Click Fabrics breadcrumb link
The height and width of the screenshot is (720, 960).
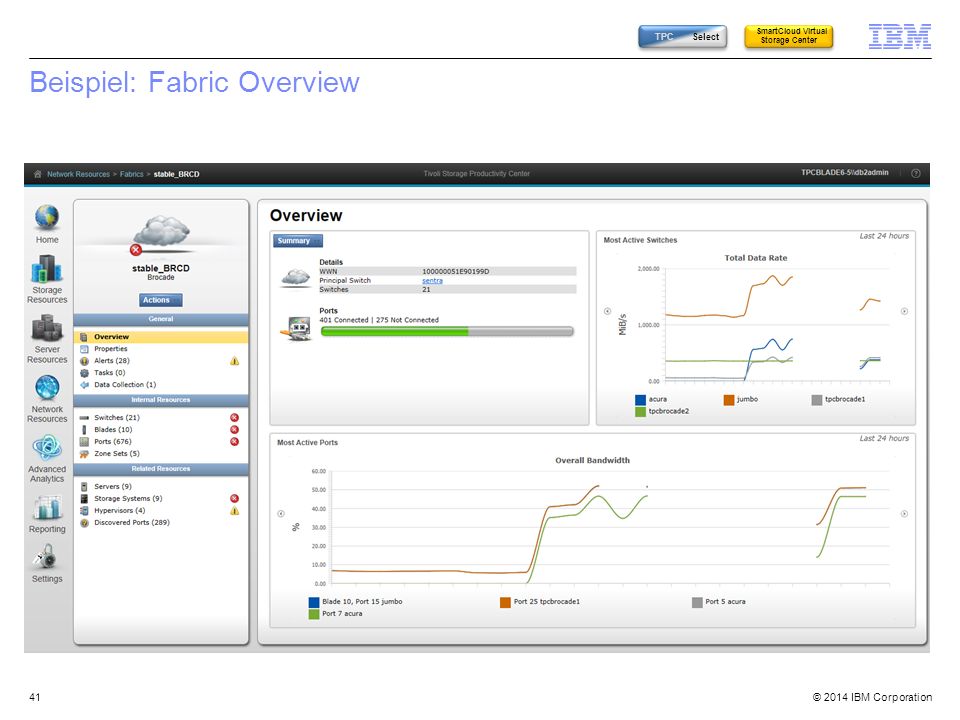[x=132, y=174]
